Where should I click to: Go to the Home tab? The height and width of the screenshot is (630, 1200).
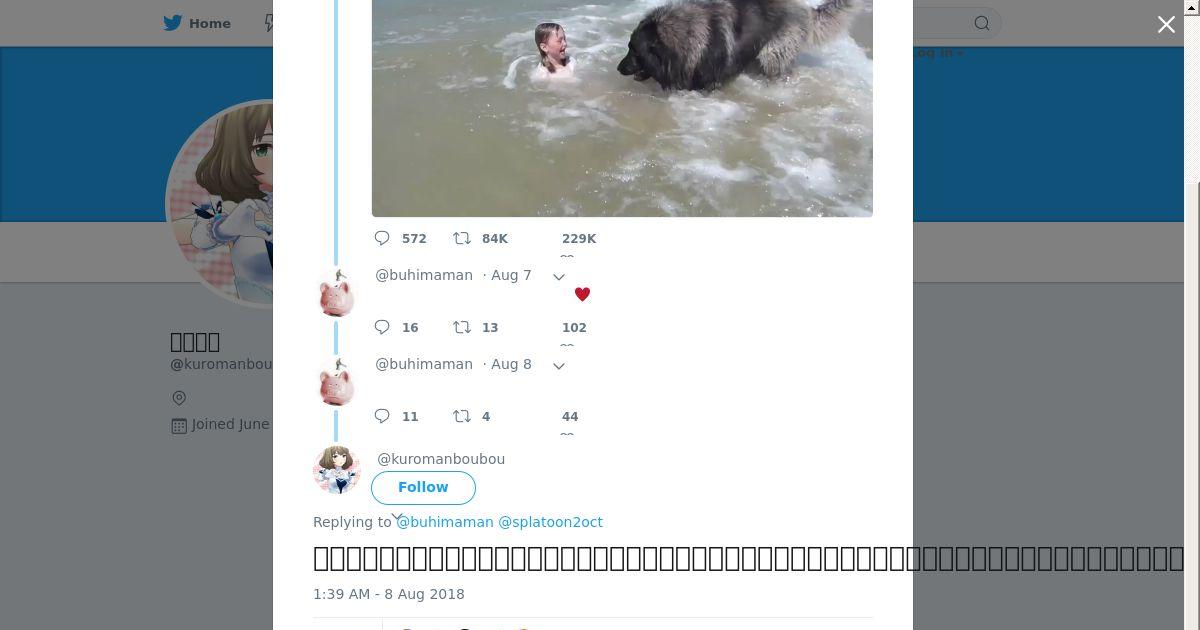198,23
